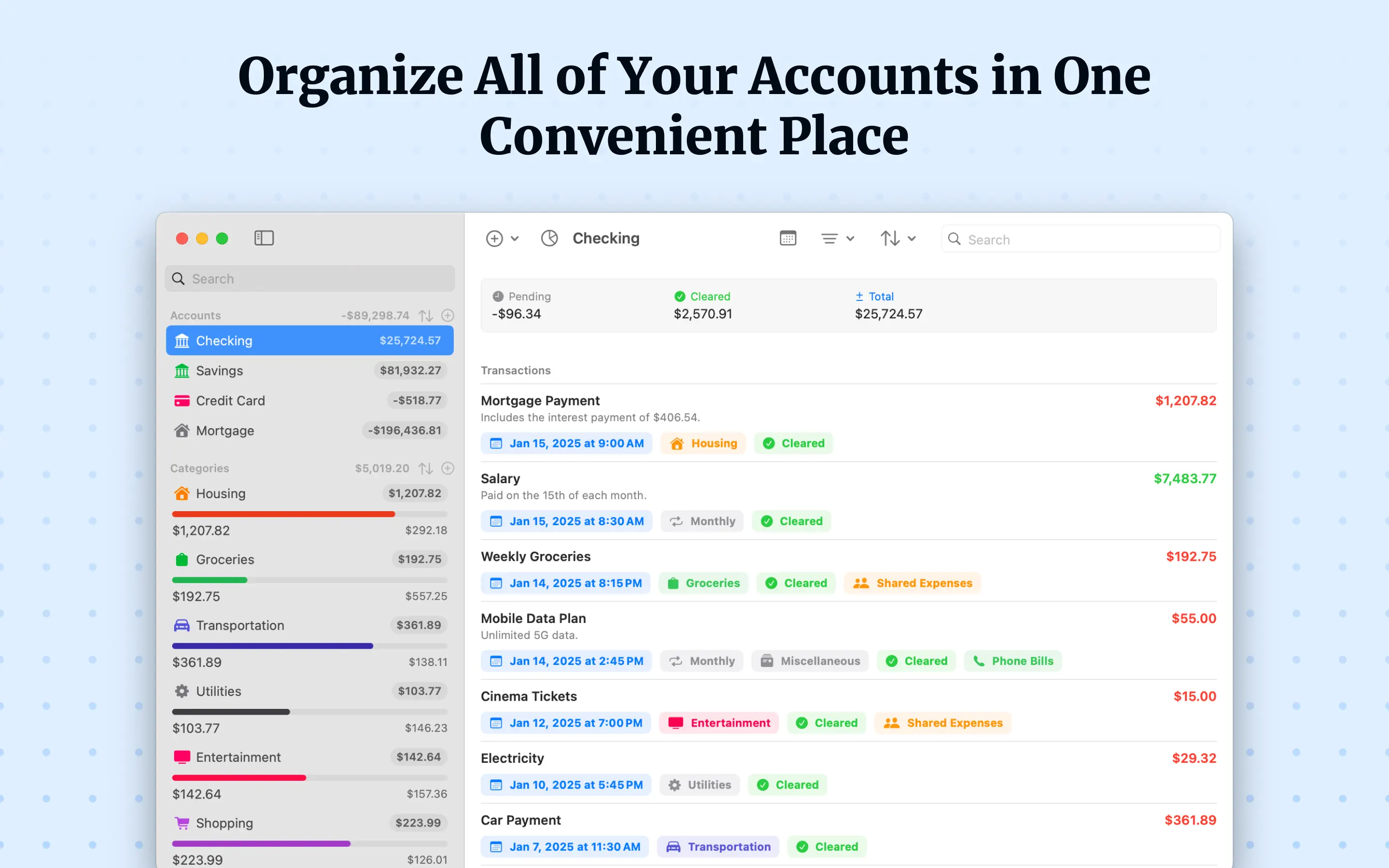
Task: Toggle Cleared tag on Electricity transaction
Action: pyautogui.click(x=788, y=785)
